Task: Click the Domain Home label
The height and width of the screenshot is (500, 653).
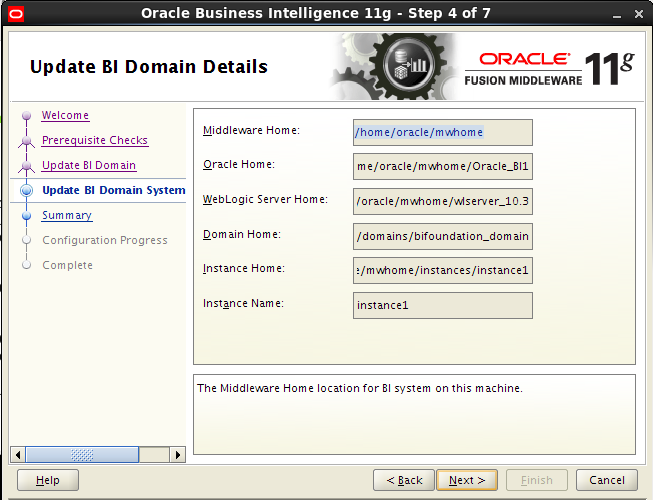Action: coord(242,234)
